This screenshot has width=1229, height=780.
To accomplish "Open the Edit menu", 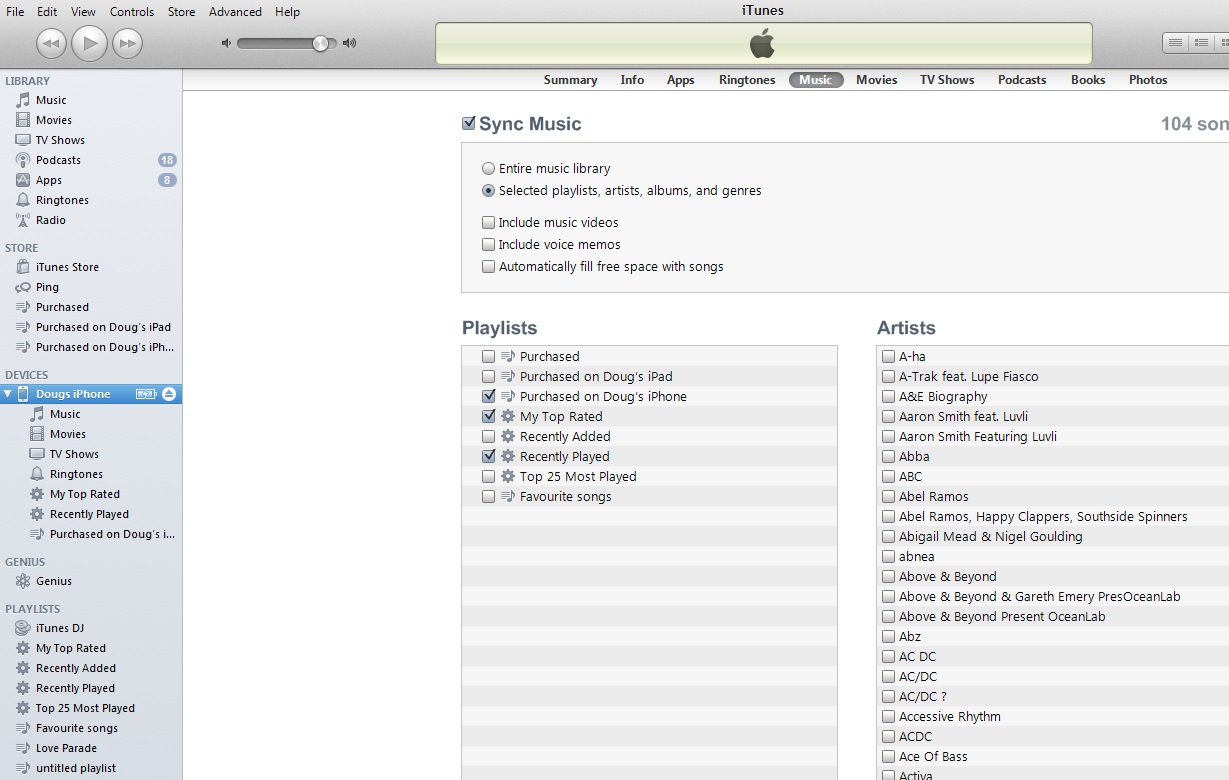I will (x=47, y=12).
